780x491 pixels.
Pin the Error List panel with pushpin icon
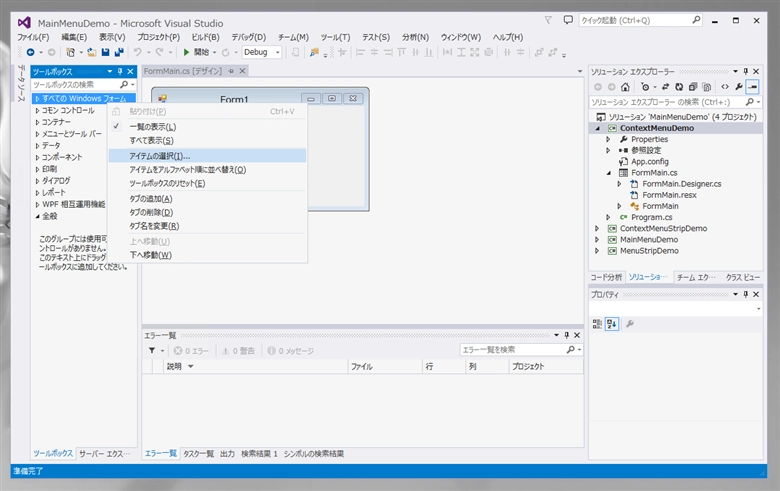[567, 335]
